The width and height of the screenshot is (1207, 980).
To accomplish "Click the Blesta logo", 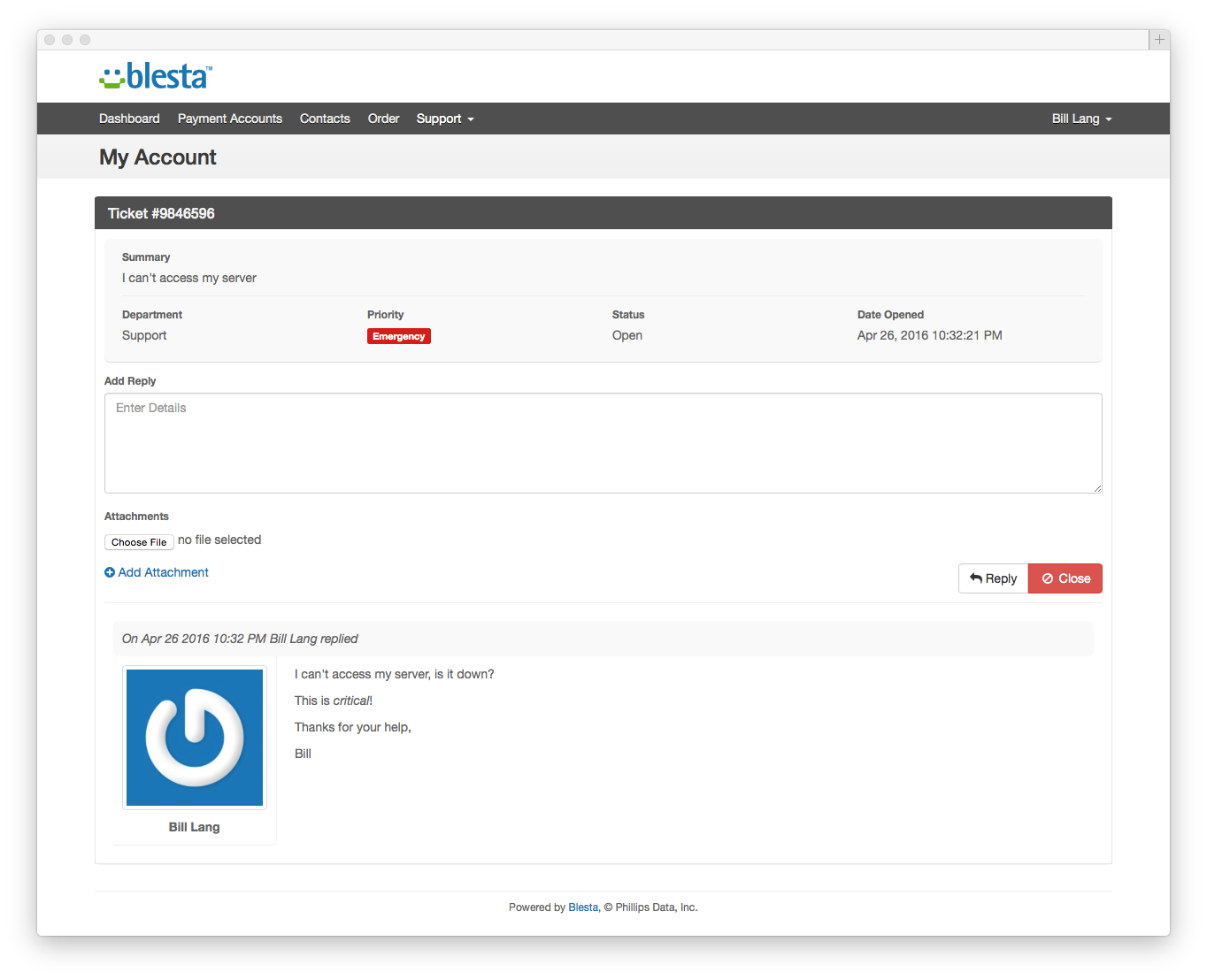I will pos(156,76).
